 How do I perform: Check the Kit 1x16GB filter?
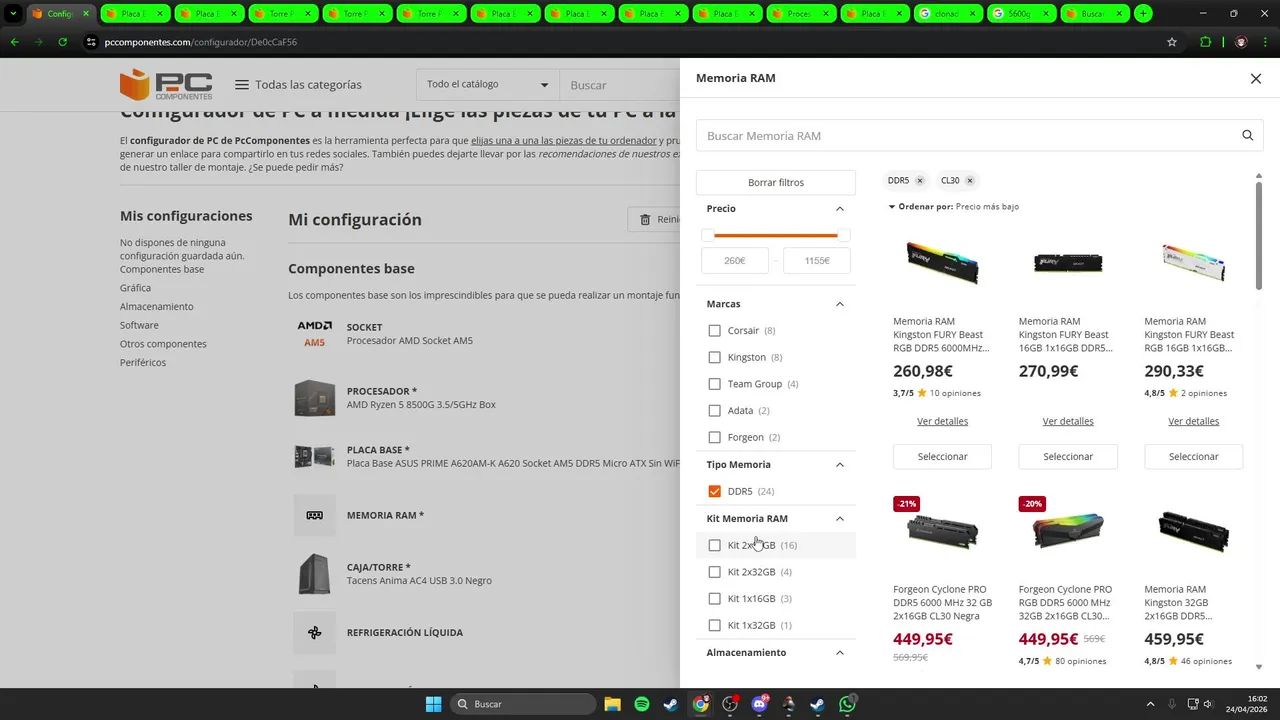coord(714,599)
